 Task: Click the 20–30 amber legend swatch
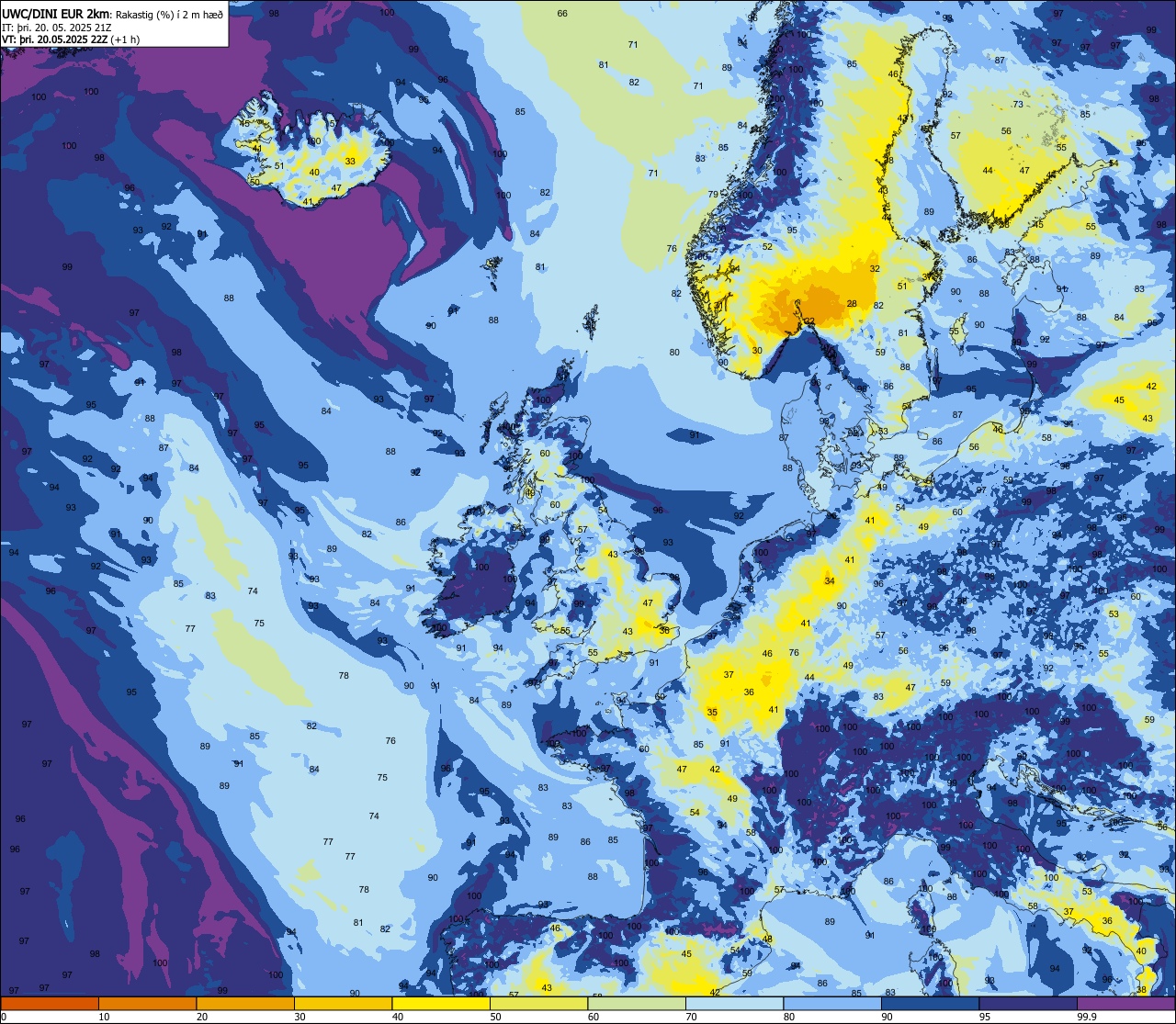click(x=245, y=1003)
